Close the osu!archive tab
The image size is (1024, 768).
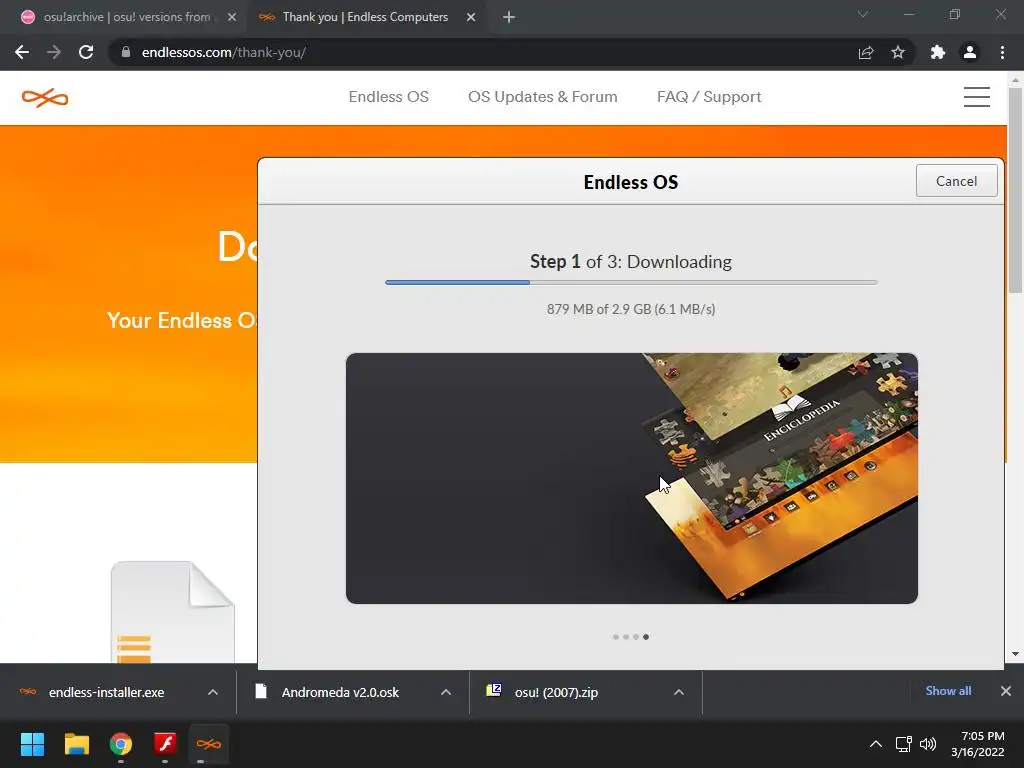[232, 17]
